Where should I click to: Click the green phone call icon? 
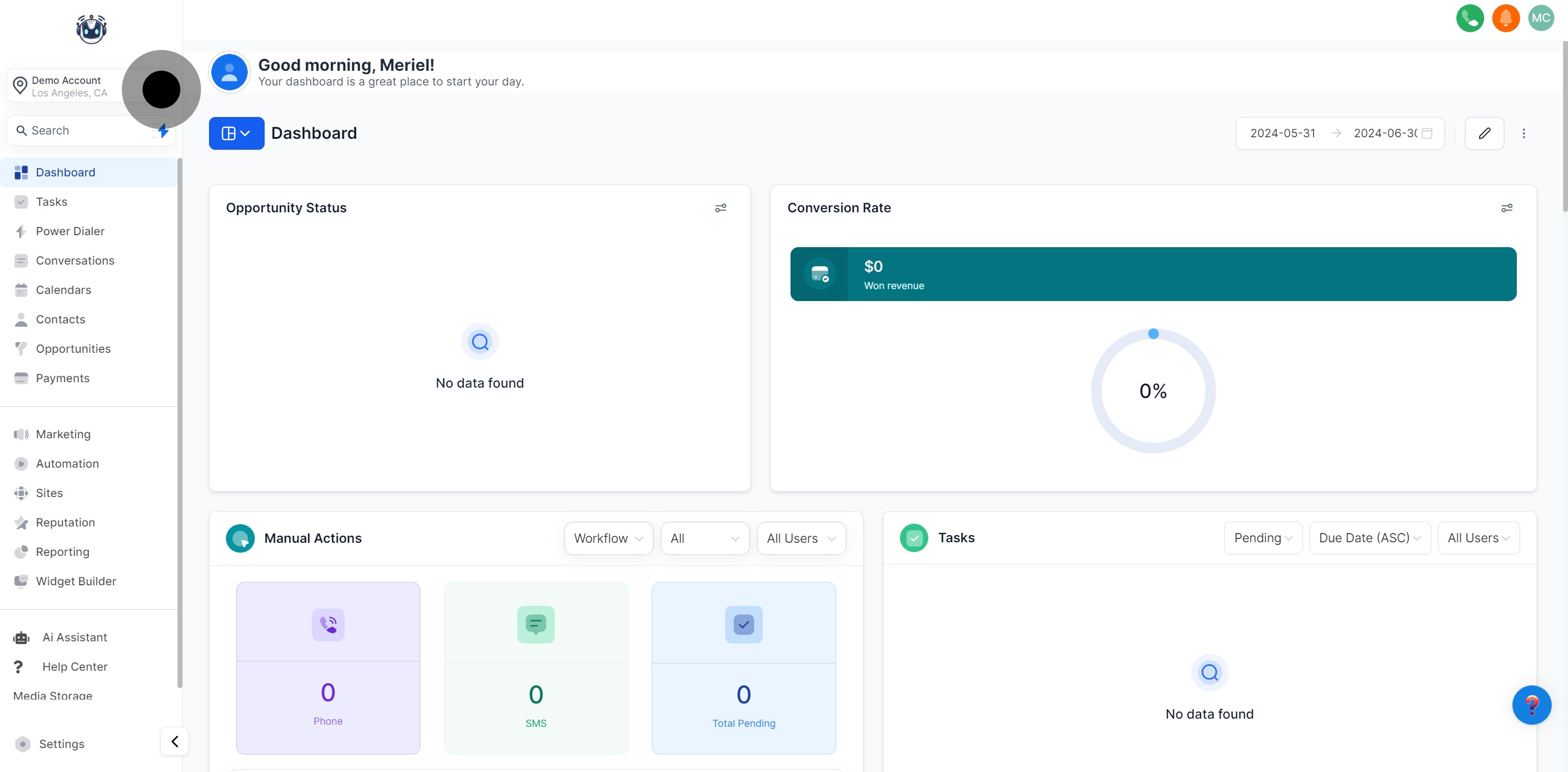coord(1469,19)
